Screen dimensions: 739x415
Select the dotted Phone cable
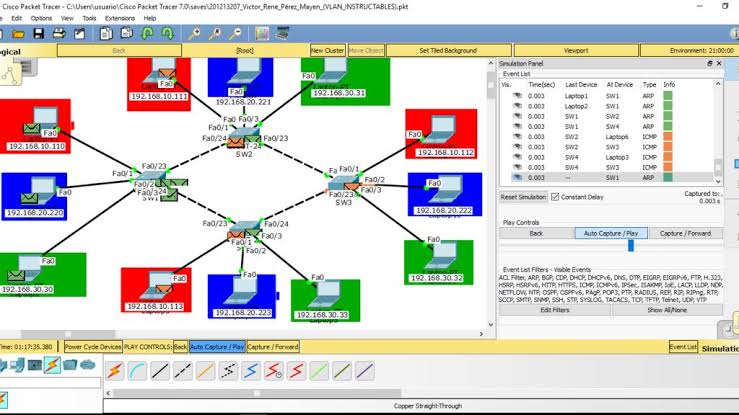pyautogui.click(x=228, y=371)
